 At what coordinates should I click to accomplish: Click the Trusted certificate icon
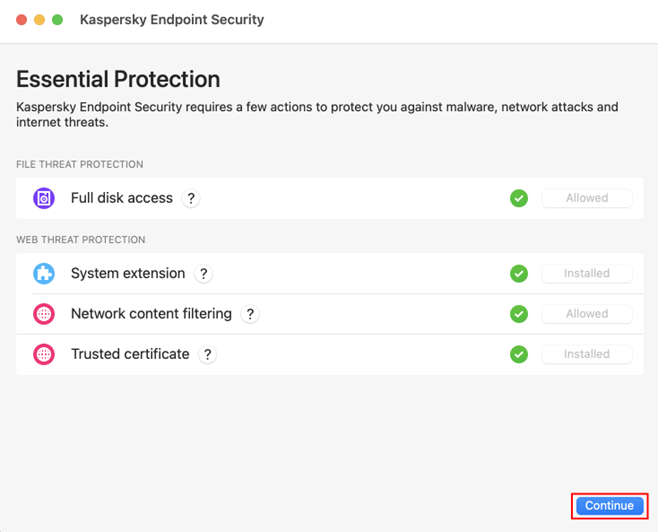(44, 354)
